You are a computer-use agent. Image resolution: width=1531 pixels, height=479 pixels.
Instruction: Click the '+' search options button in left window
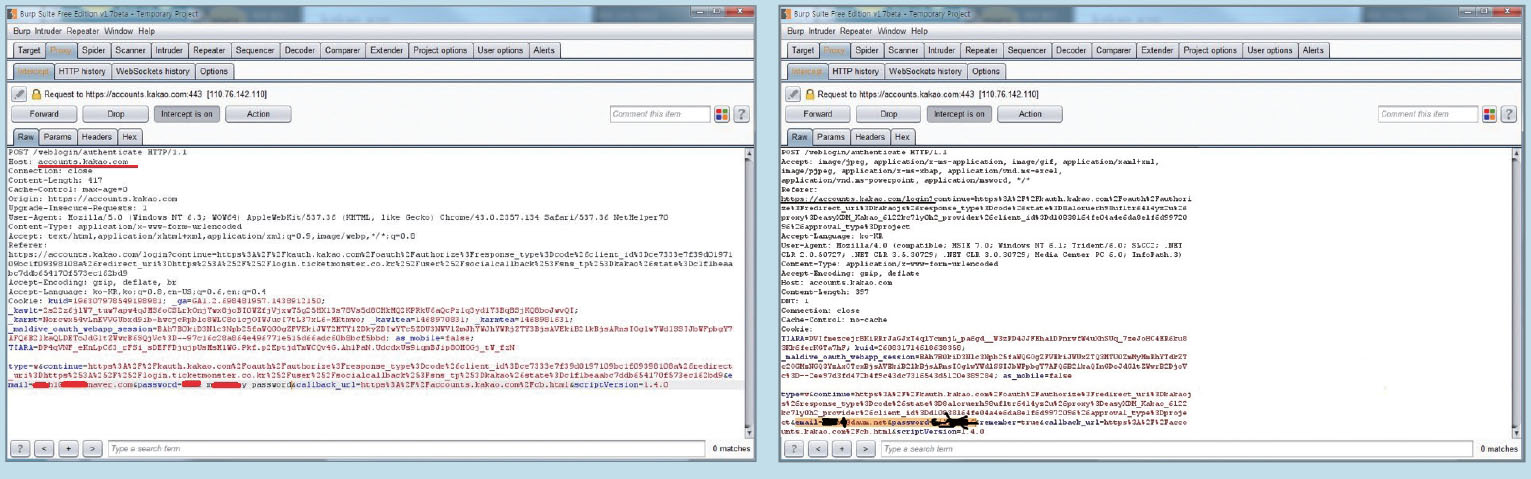(69, 449)
